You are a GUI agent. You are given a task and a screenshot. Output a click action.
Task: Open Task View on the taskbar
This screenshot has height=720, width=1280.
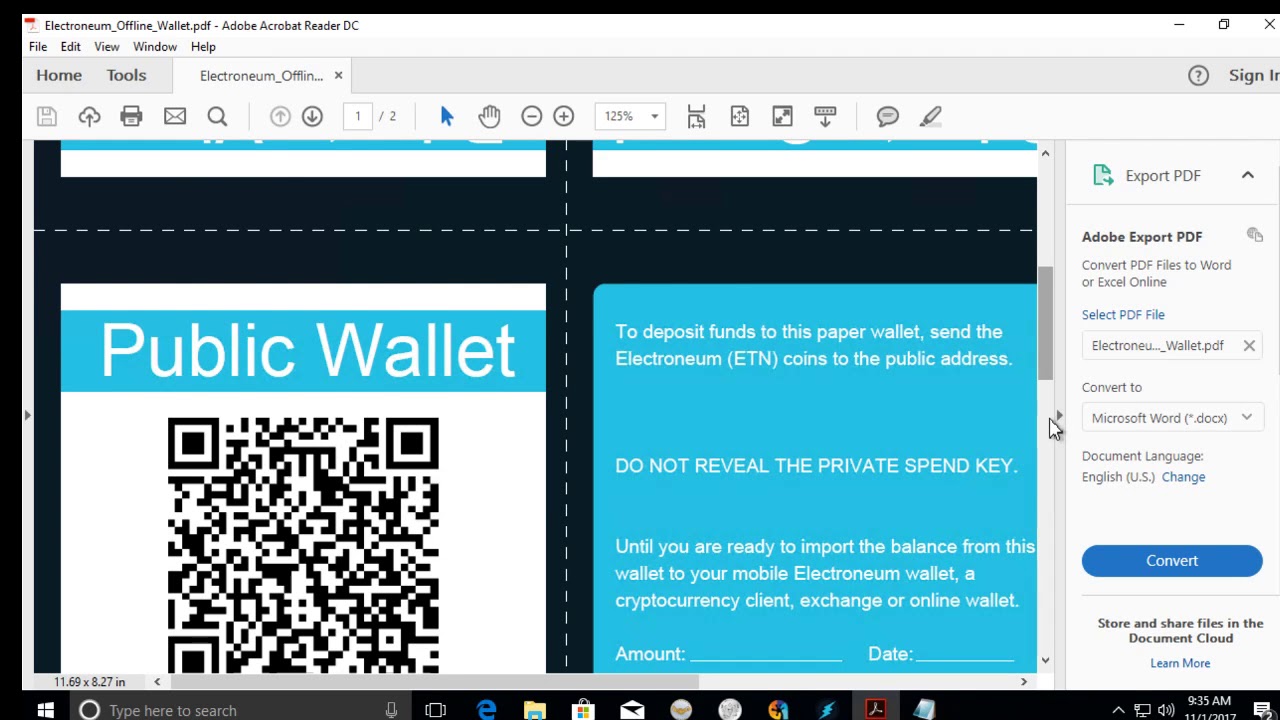tap(435, 710)
